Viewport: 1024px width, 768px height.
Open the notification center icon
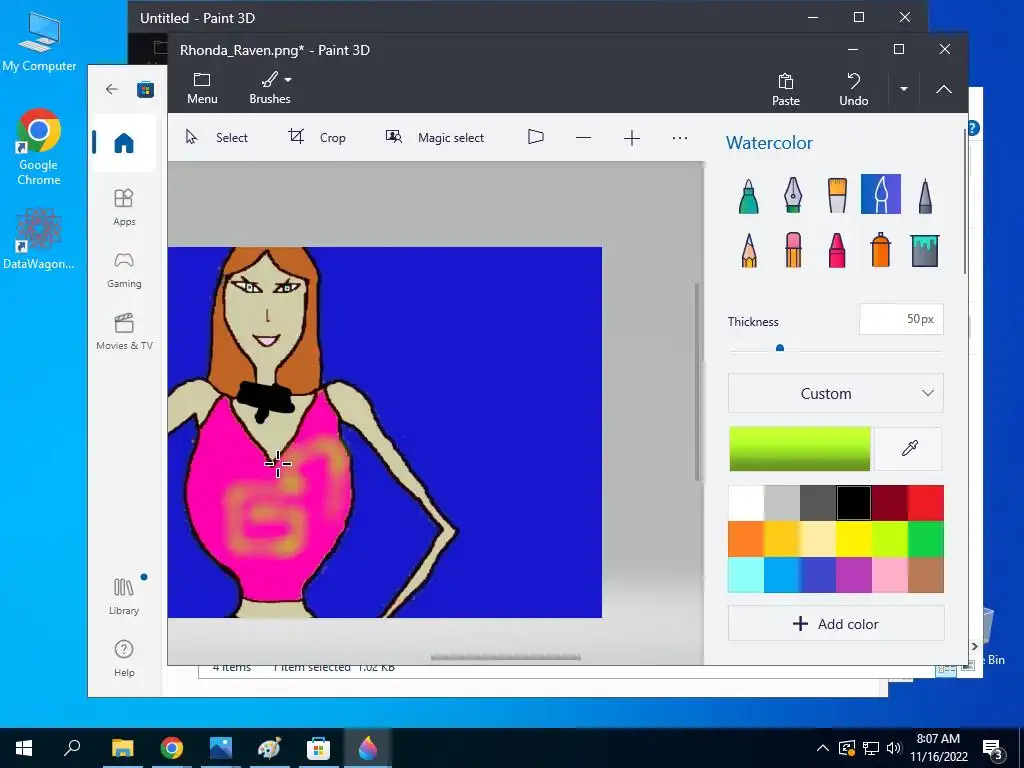click(993, 748)
